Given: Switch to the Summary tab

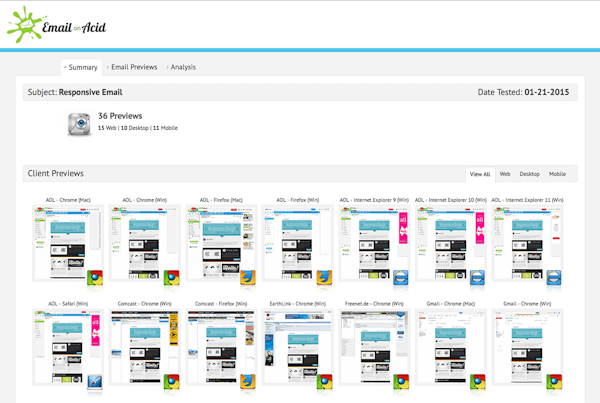Looking at the screenshot, I should (x=82, y=67).
